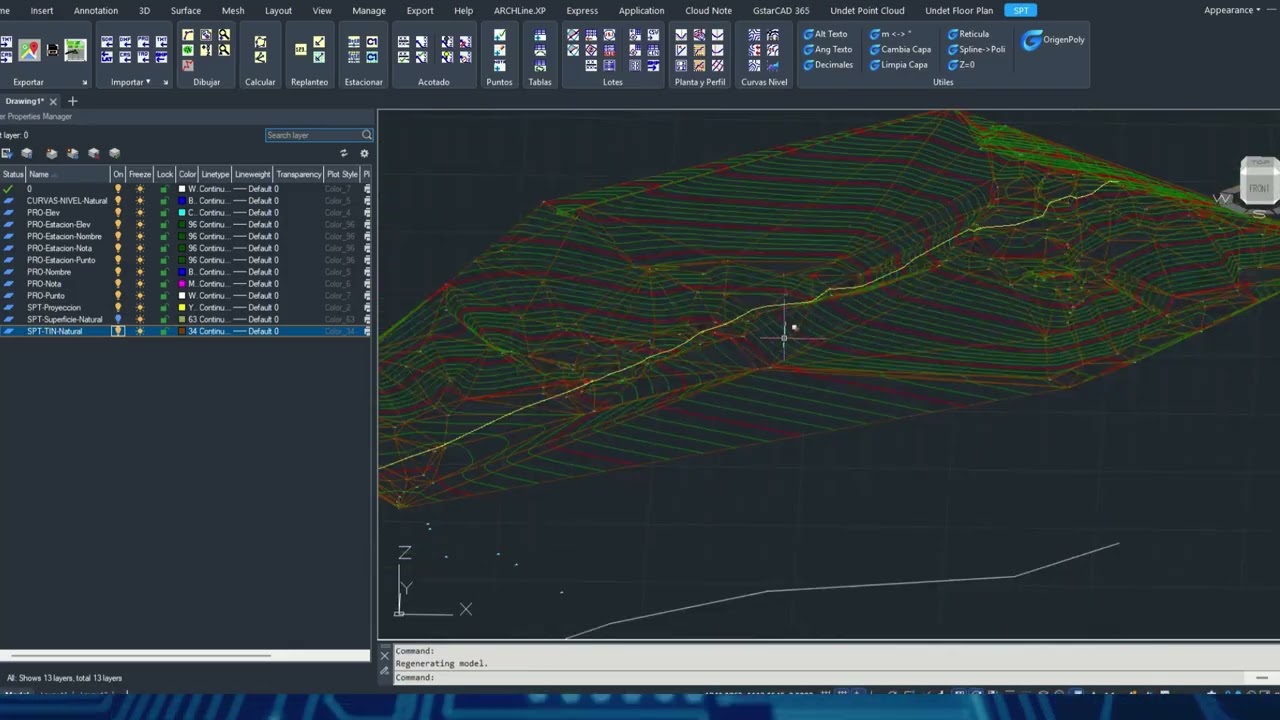Viewport: 1280px width, 720px height.
Task: Click the FRONT face of the view cube
Action: click(1258, 187)
